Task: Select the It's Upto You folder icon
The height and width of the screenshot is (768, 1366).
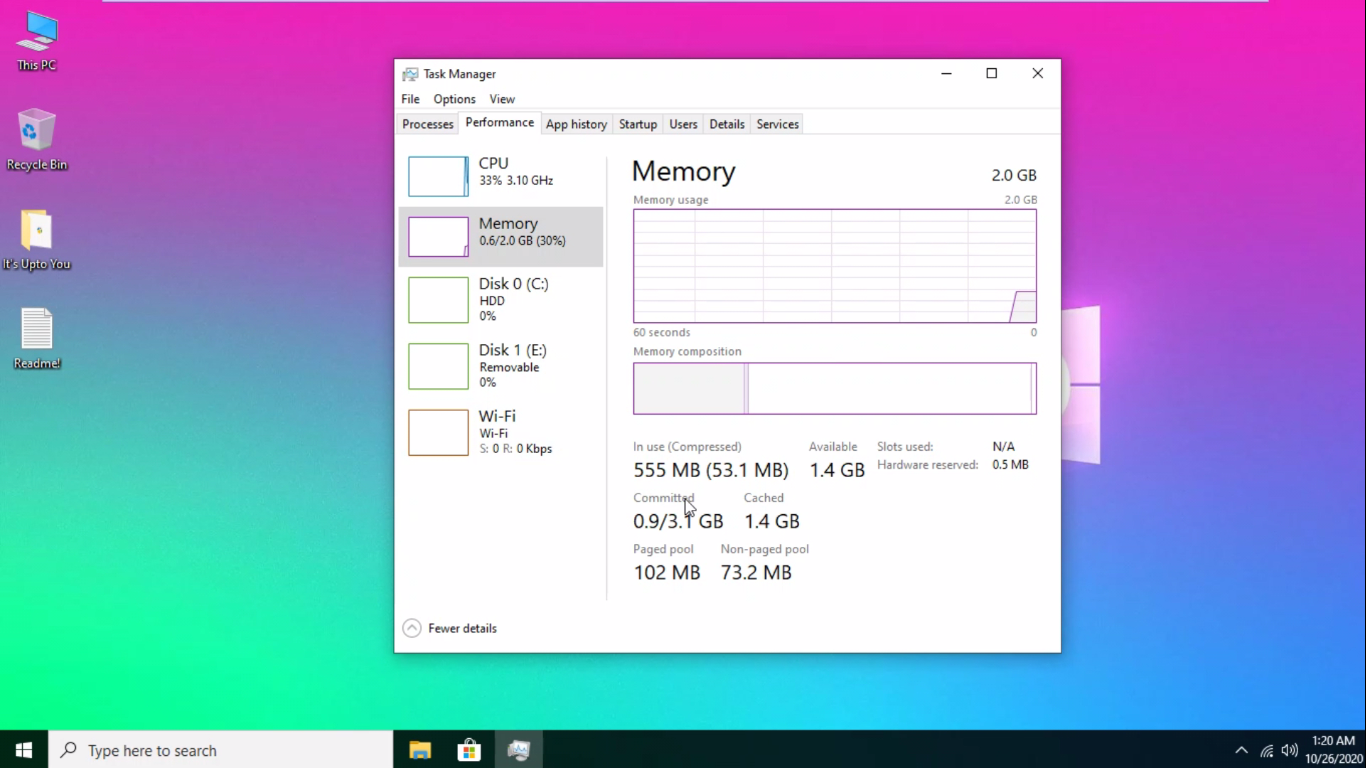Action: (x=37, y=240)
